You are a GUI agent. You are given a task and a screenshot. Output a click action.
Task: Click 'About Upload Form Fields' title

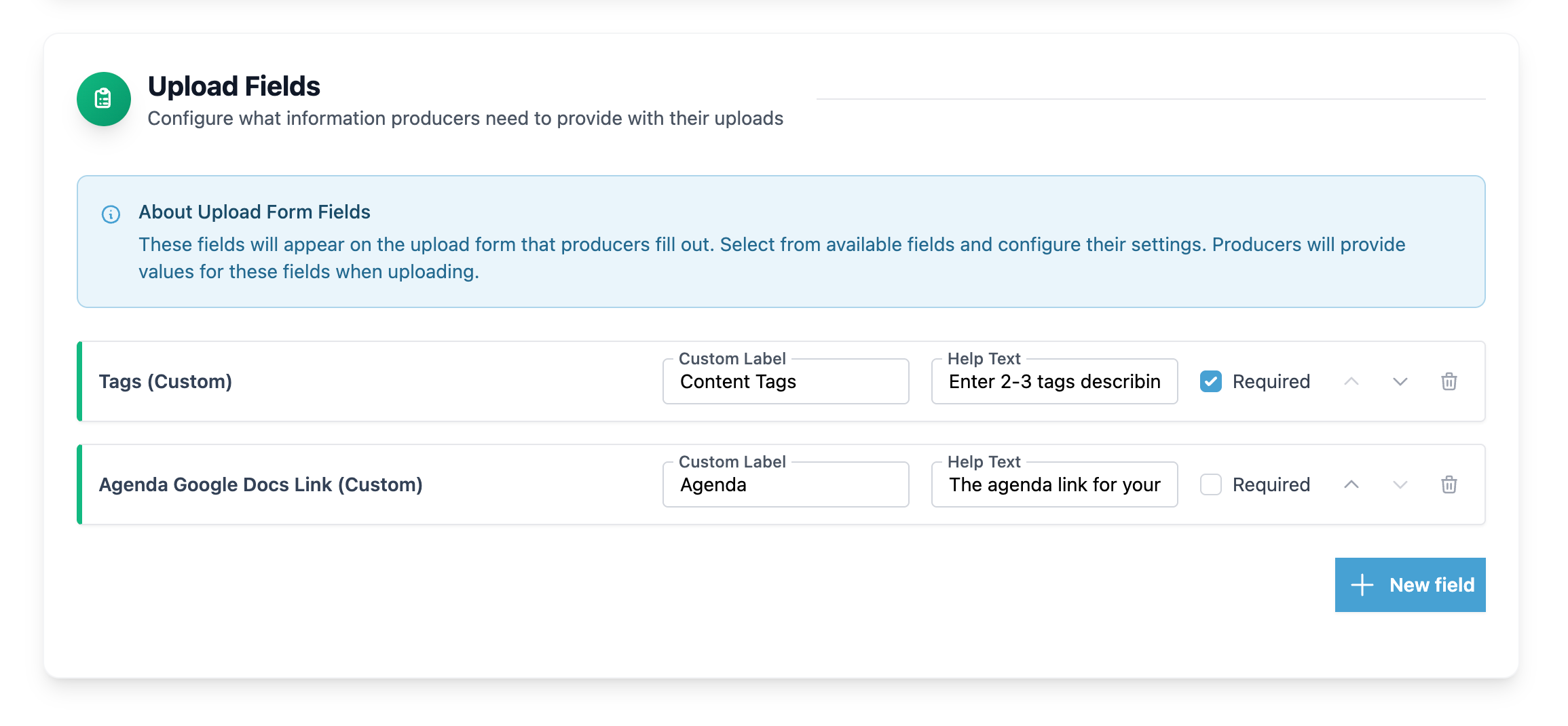255,212
